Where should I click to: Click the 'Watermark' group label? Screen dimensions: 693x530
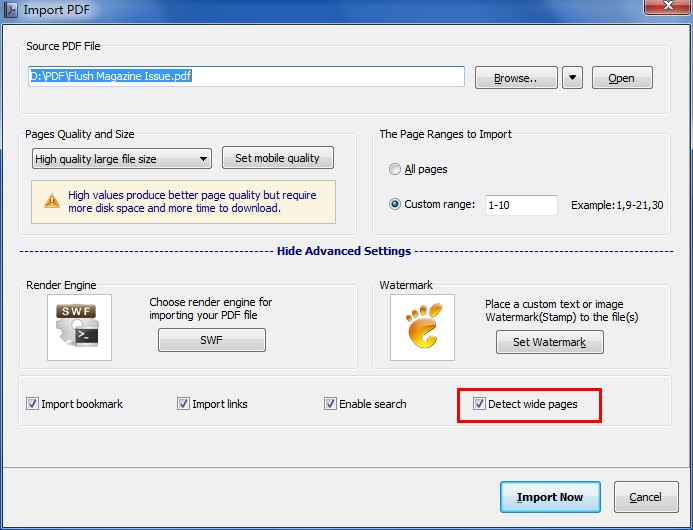406,285
